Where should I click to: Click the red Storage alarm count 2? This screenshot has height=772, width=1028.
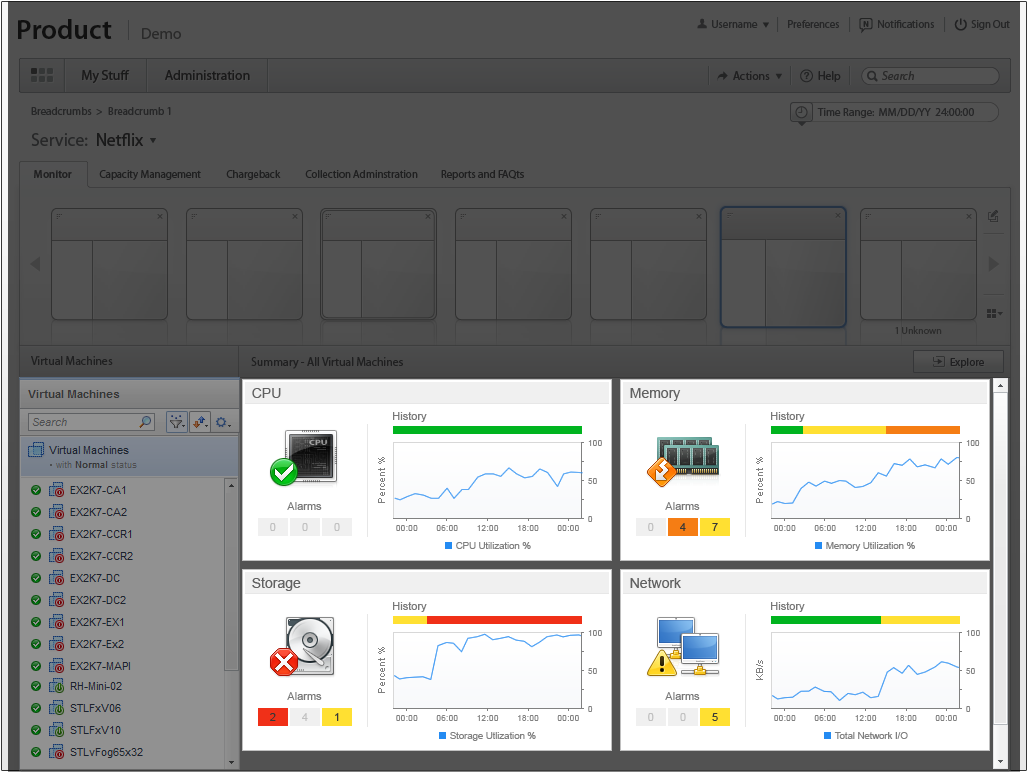(x=272, y=717)
